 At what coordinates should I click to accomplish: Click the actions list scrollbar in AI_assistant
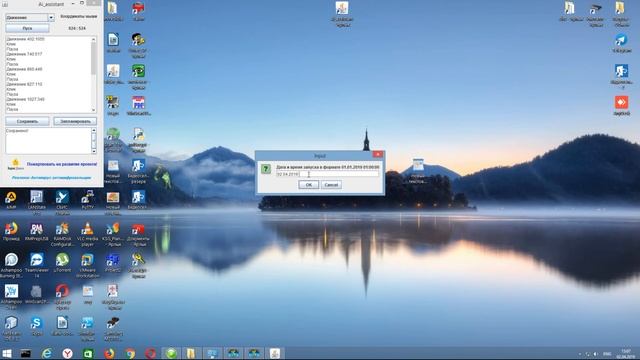pyautogui.click(x=94, y=74)
